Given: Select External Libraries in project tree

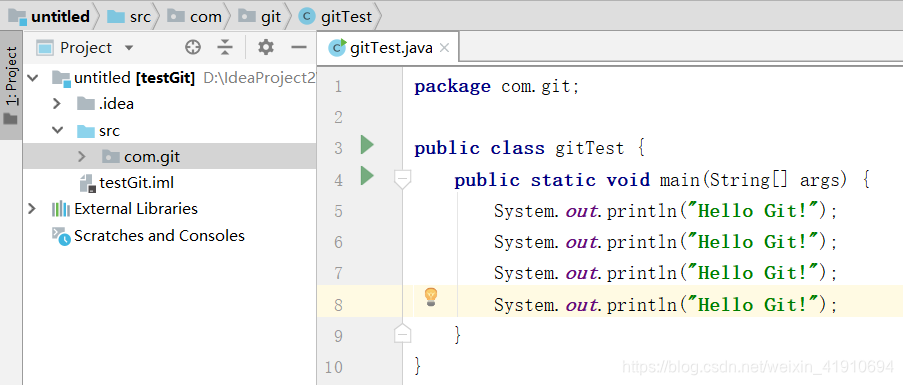Looking at the screenshot, I should (x=125, y=208).
